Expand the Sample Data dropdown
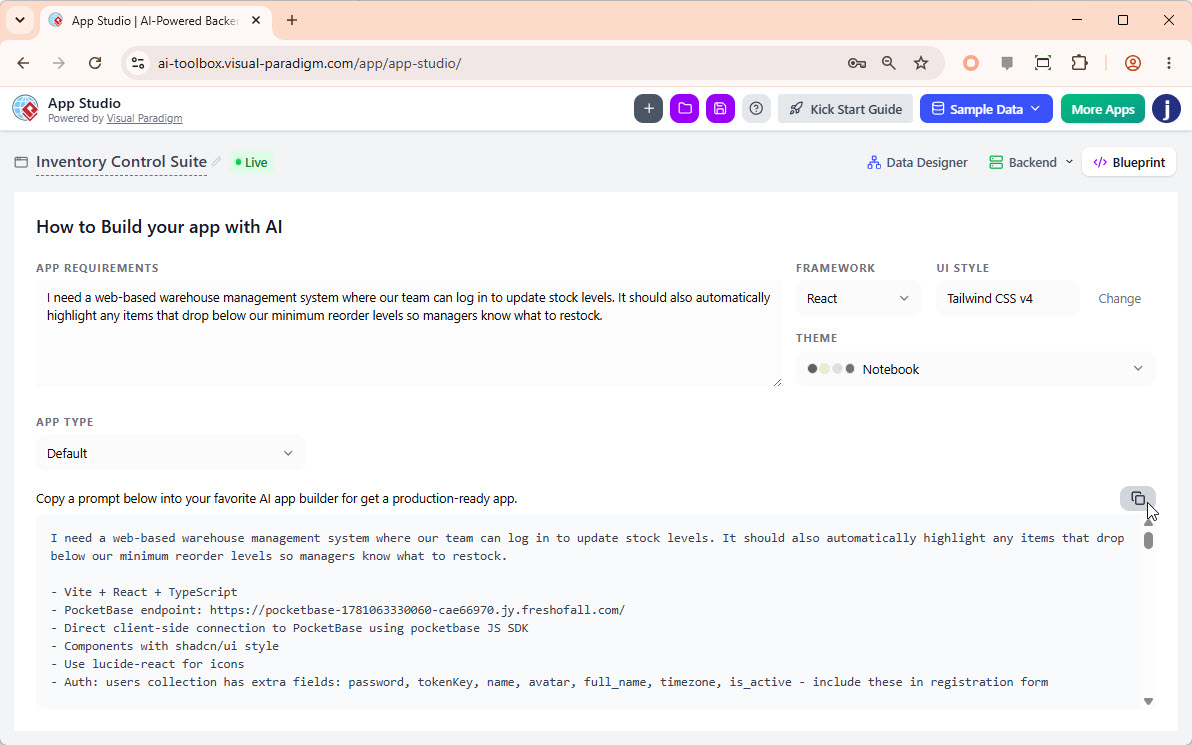1192x745 pixels. 986,109
